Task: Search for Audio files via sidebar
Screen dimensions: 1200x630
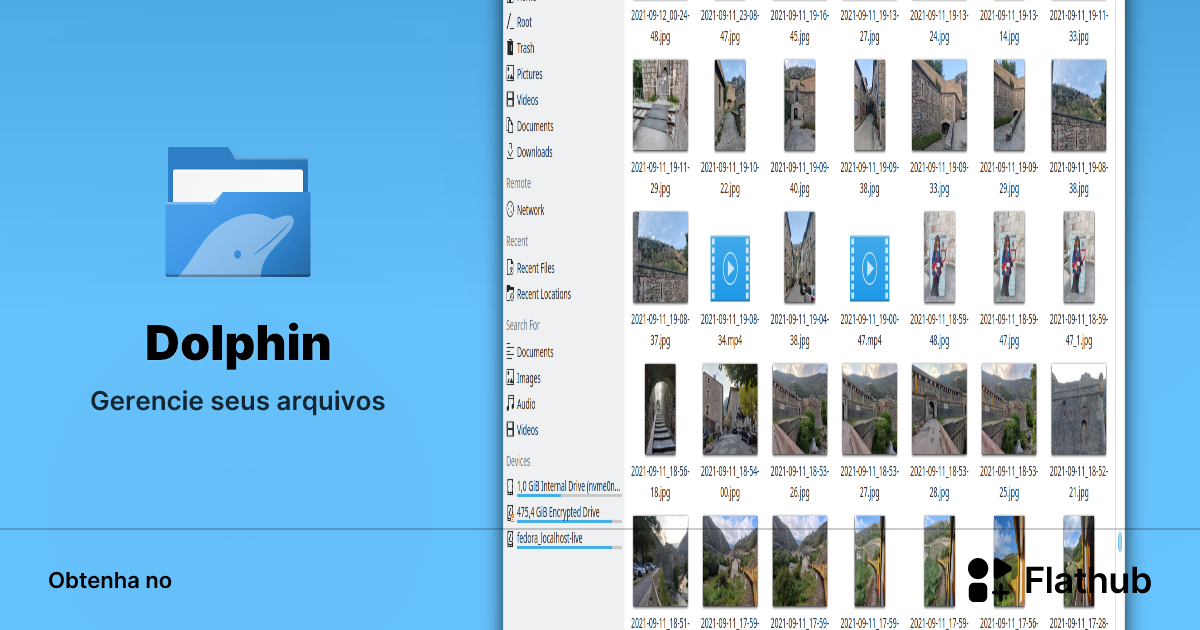Action: click(x=525, y=404)
